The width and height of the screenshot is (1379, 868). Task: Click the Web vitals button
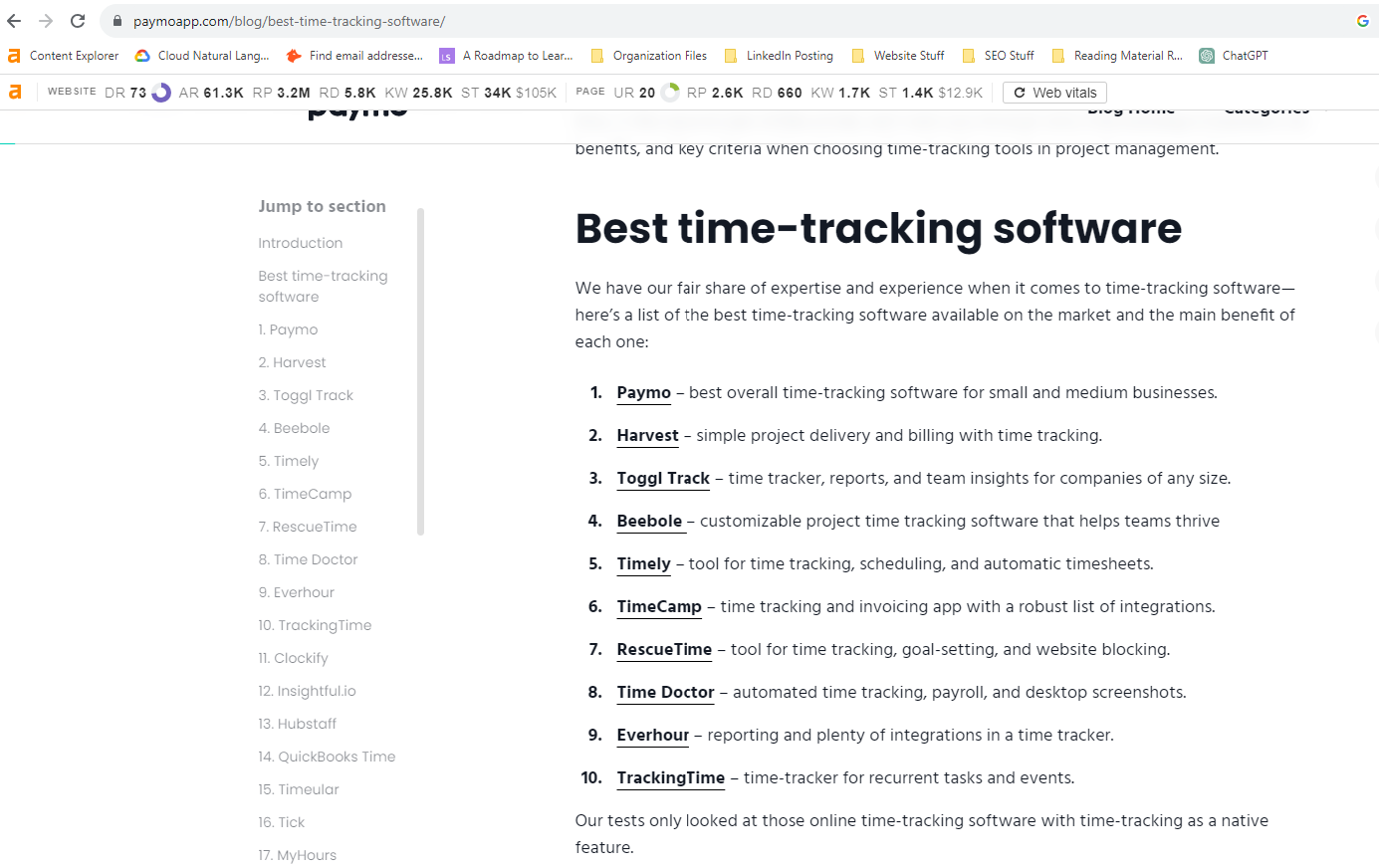click(1054, 93)
